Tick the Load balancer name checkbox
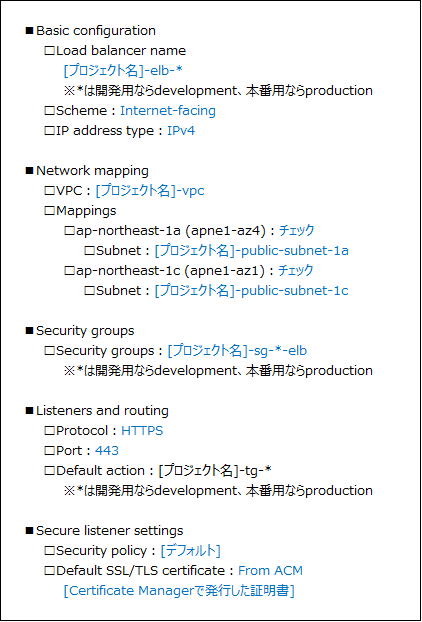 [x=49, y=51]
